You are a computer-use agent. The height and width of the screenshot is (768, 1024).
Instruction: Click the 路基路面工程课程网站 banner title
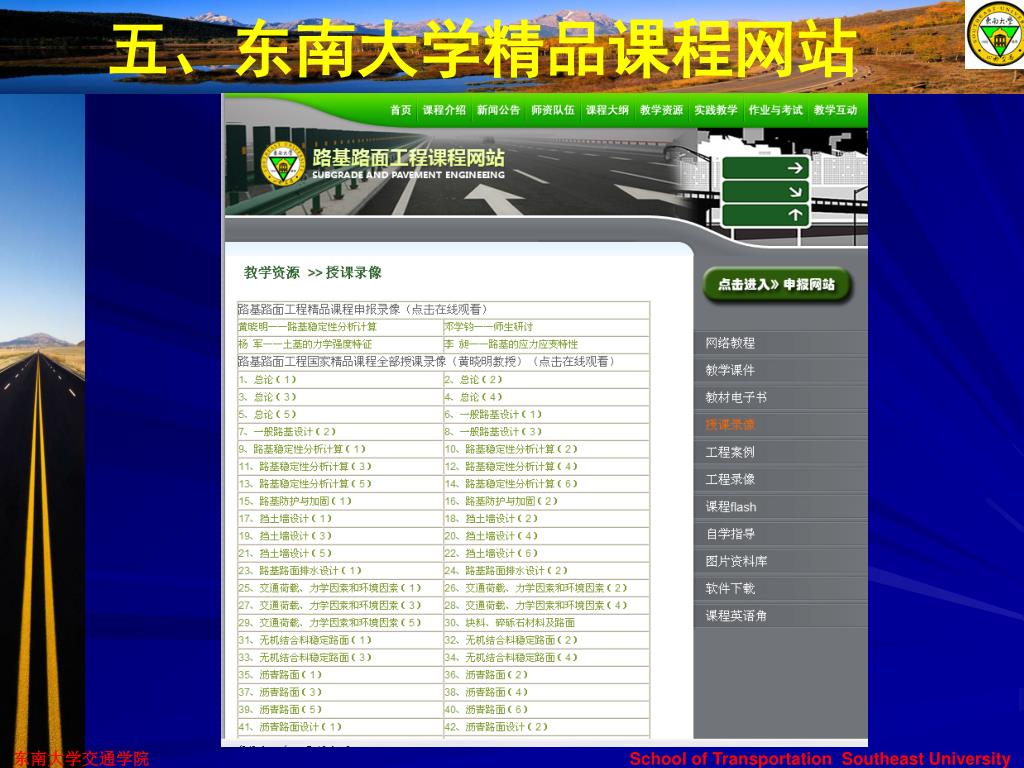tap(408, 157)
